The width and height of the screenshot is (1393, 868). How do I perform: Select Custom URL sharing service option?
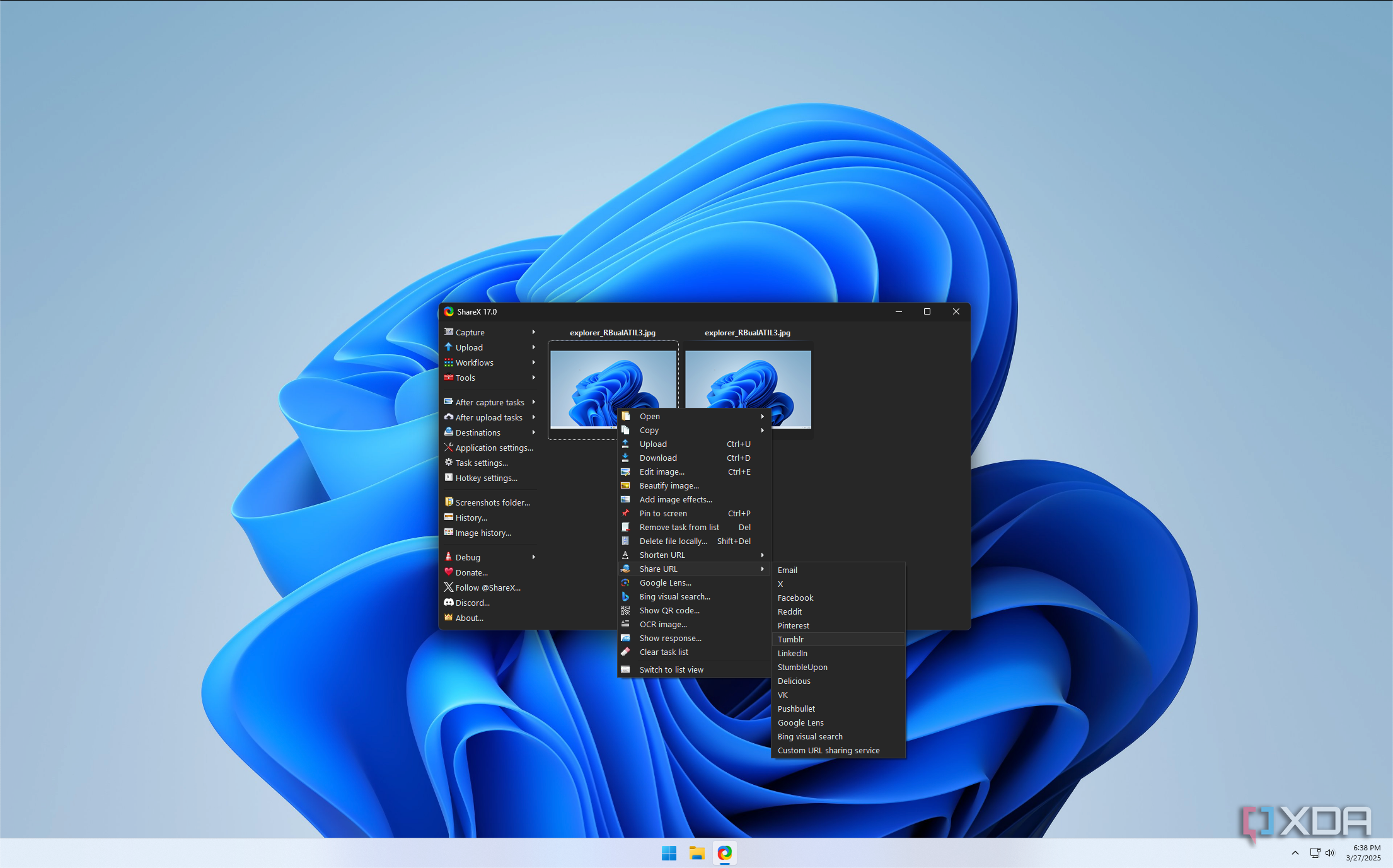pyautogui.click(x=828, y=750)
